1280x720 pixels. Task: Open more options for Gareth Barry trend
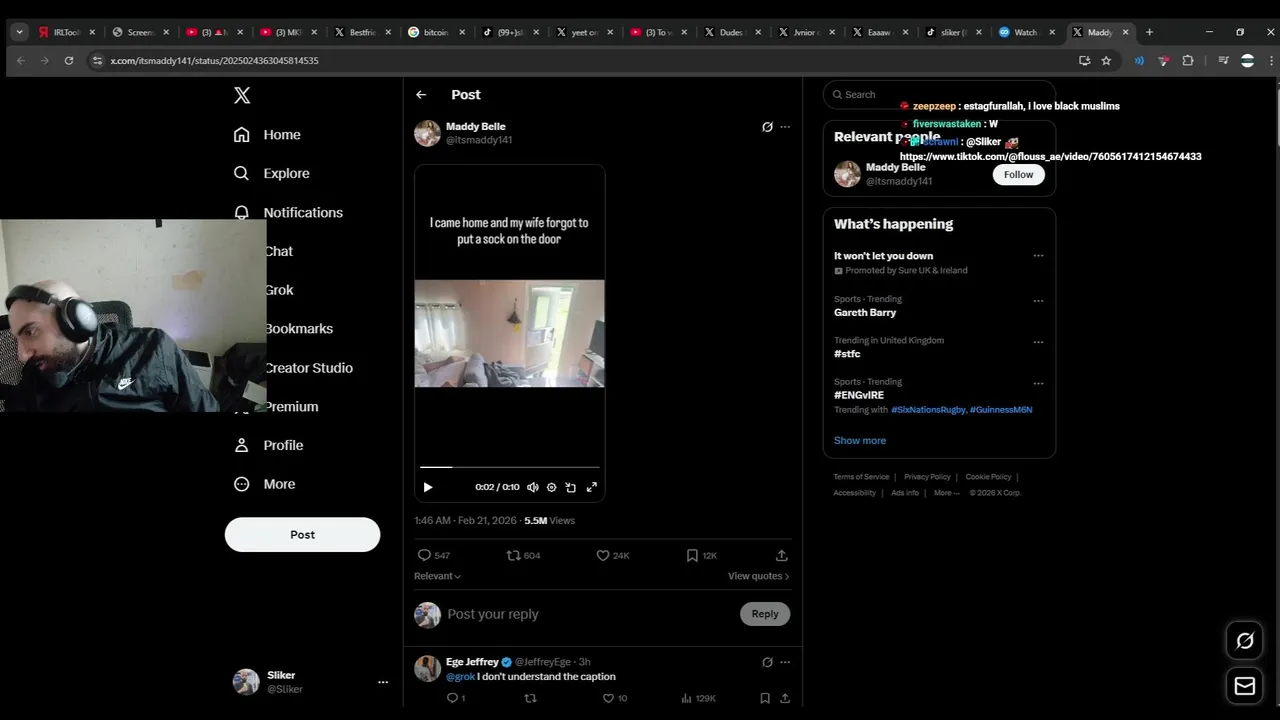[x=1038, y=300]
